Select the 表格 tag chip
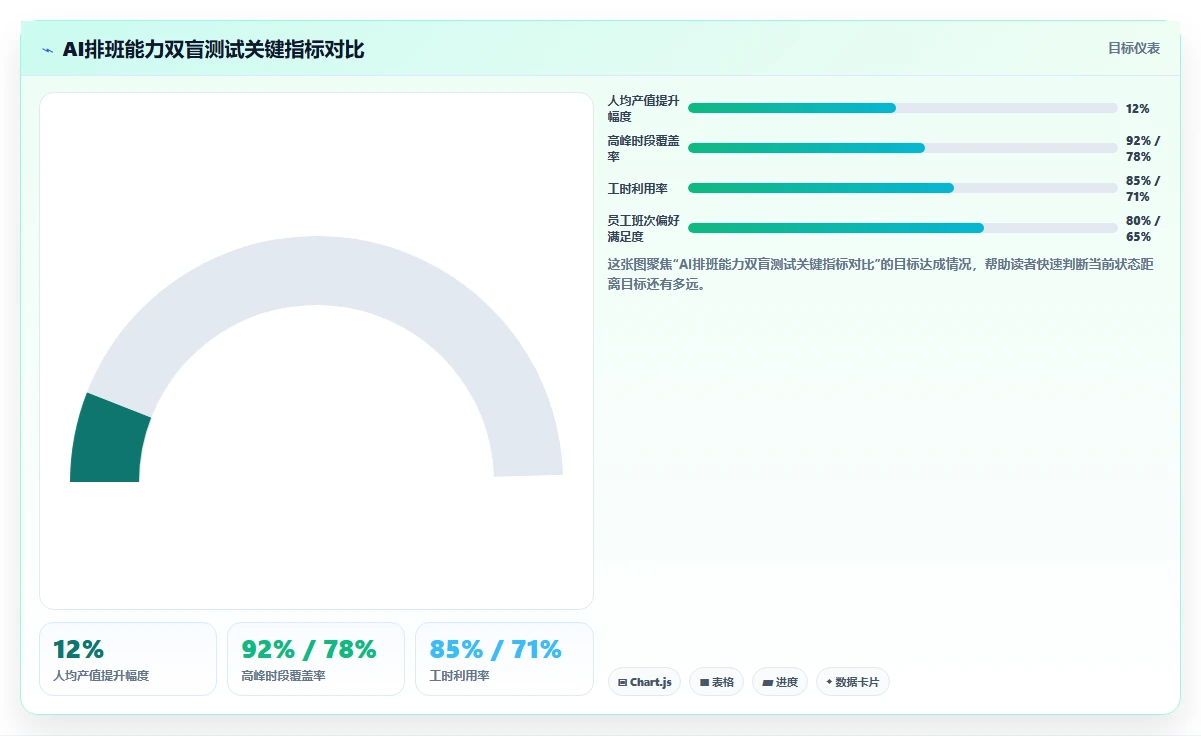This screenshot has width=1201, height=736. (x=717, y=682)
